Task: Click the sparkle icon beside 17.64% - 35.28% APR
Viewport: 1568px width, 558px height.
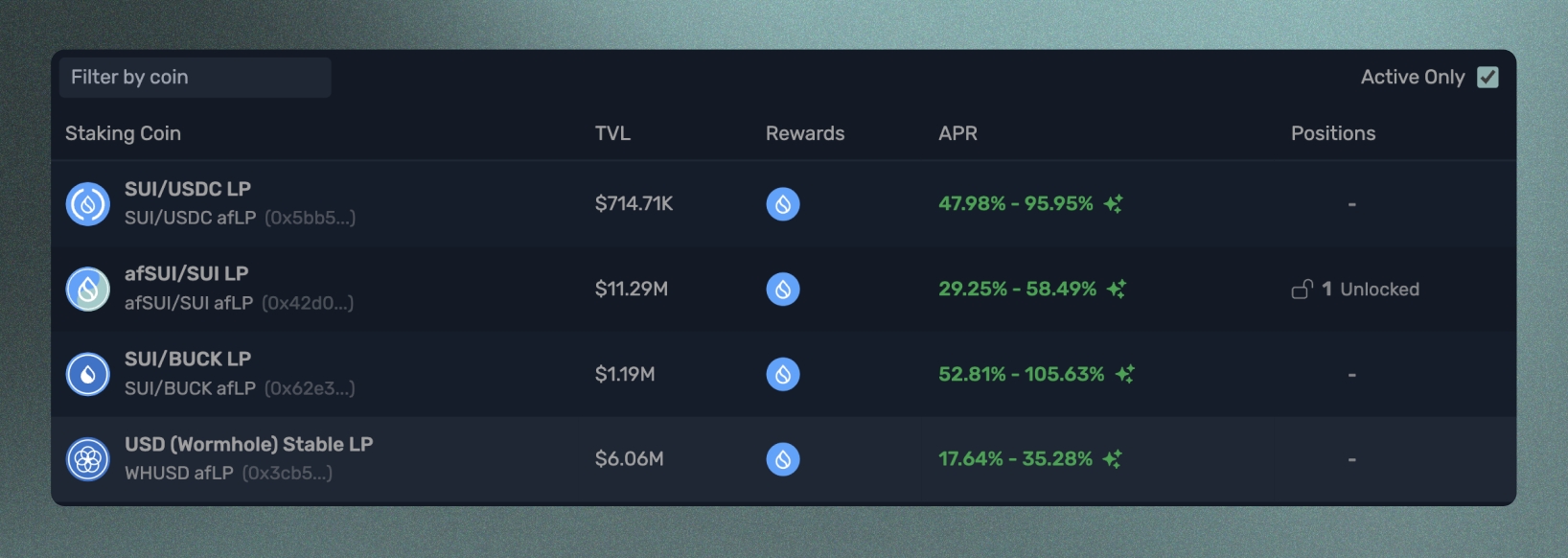Action: (x=1112, y=459)
